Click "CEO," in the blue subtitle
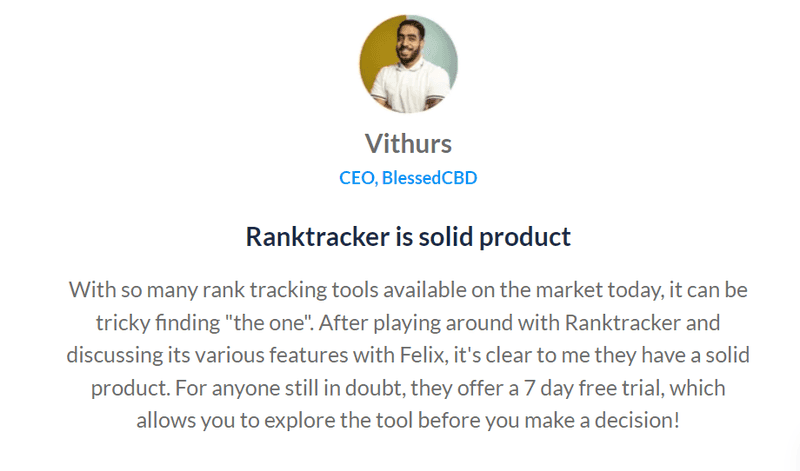This screenshot has width=800, height=471. (358, 179)
